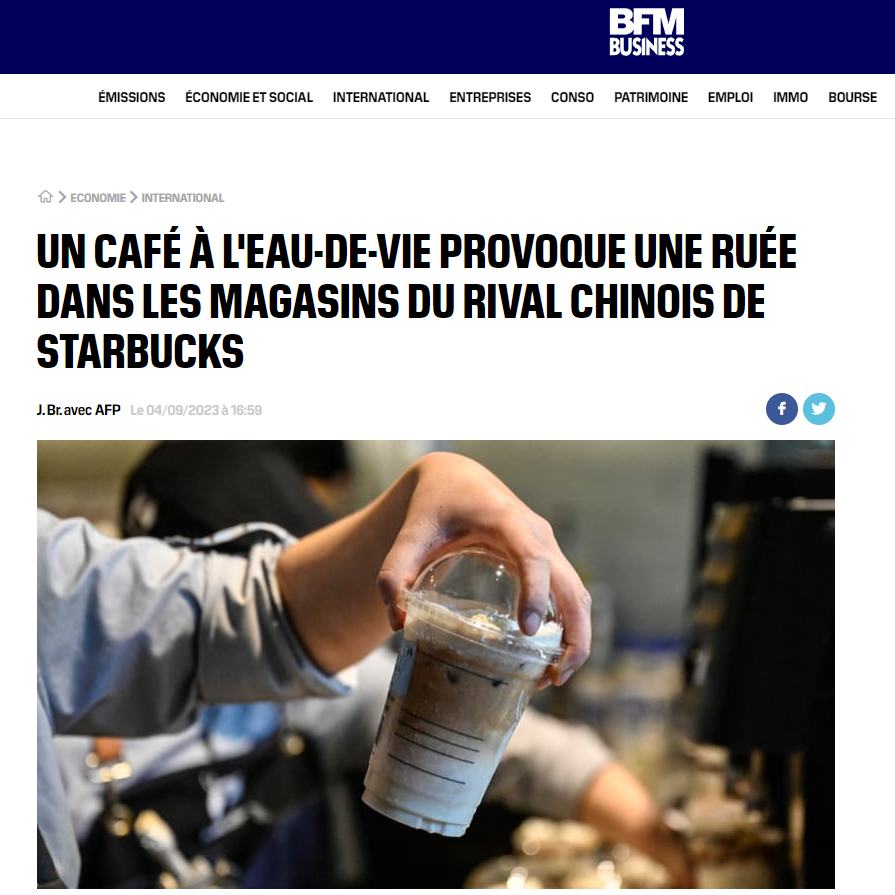The image size is (895, 895).
Task: Go to home via house breadcrumb icon
Action: coord(45,197)
